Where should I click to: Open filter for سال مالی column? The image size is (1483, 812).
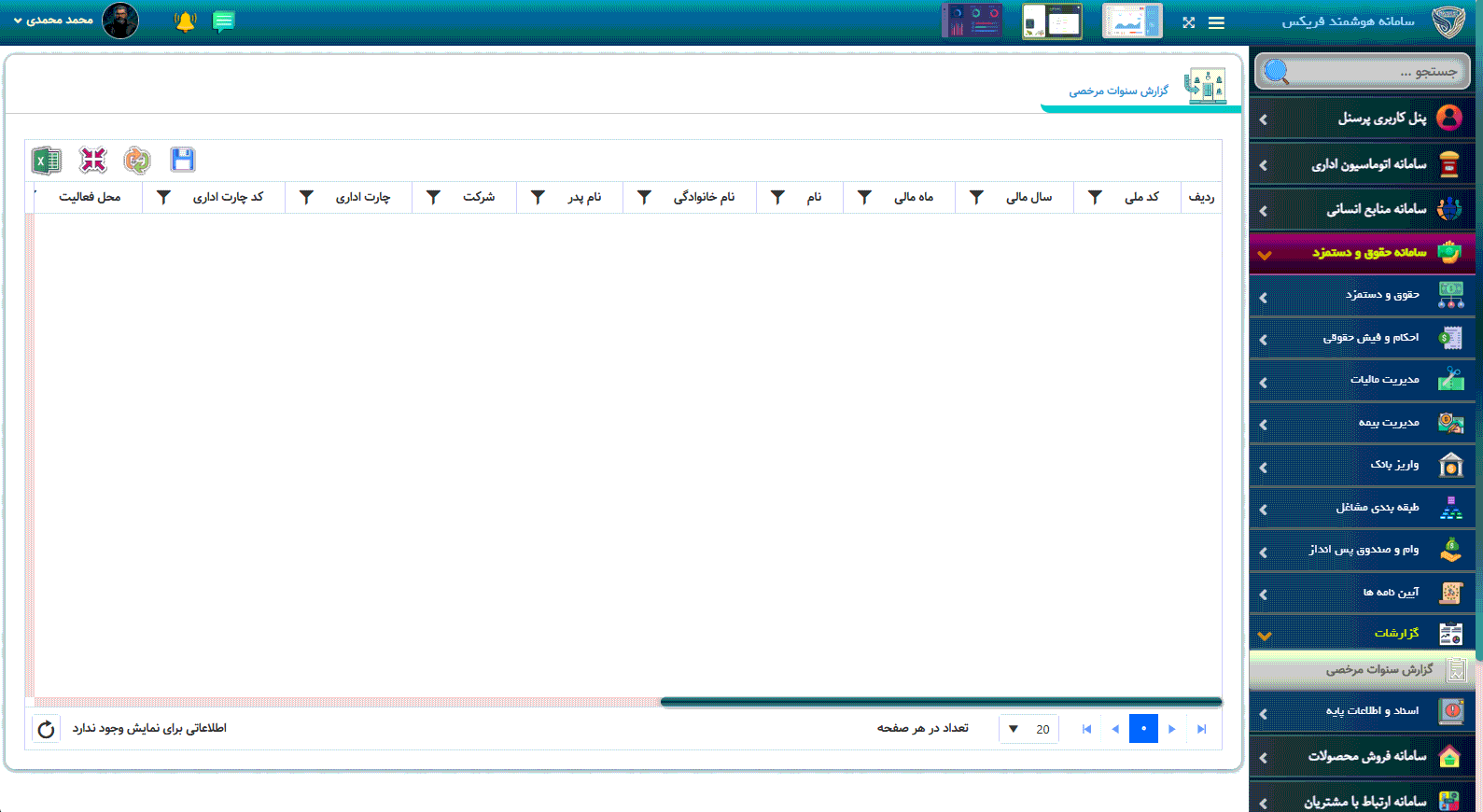pos(976,197)
